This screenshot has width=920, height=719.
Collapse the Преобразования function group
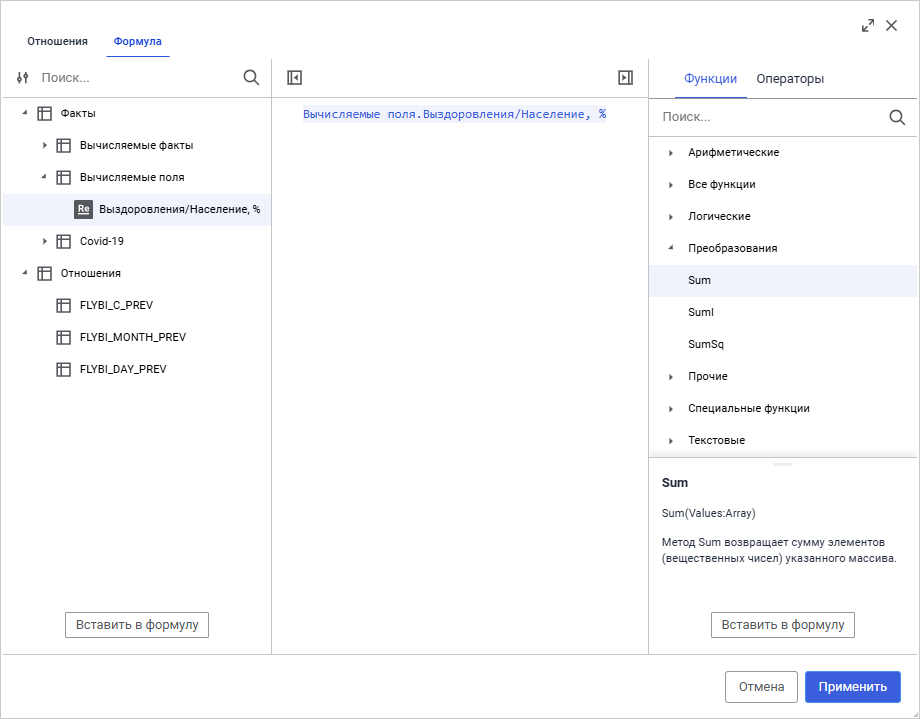[x=671, y=248]
